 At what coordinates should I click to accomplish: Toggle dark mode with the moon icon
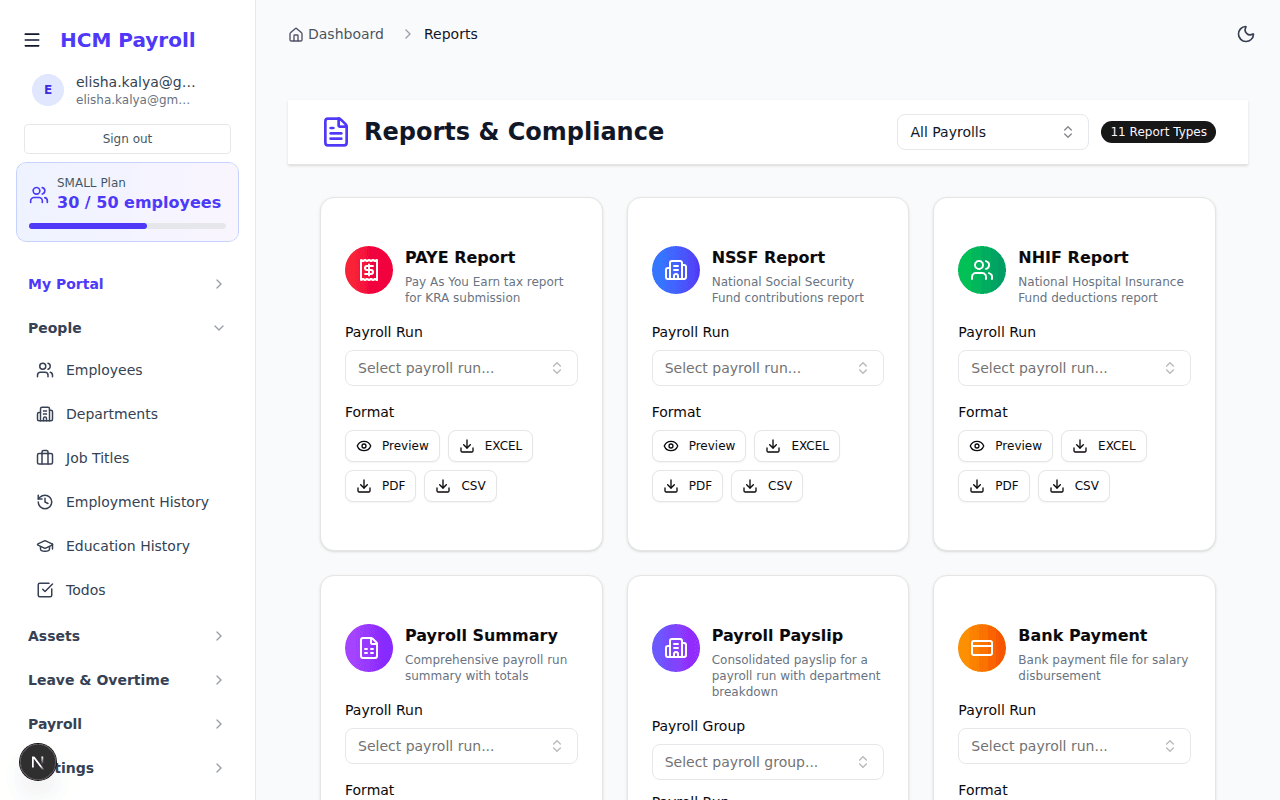click(x=1246, y=33)
